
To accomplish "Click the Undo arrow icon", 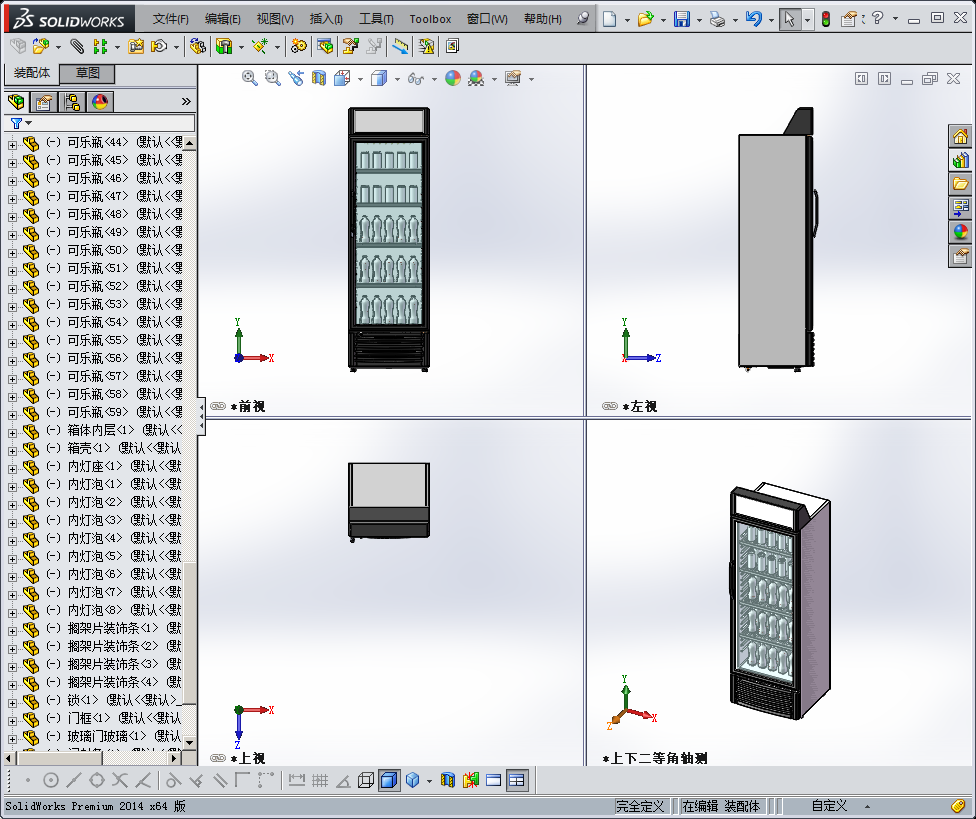I will coord(754,19).
